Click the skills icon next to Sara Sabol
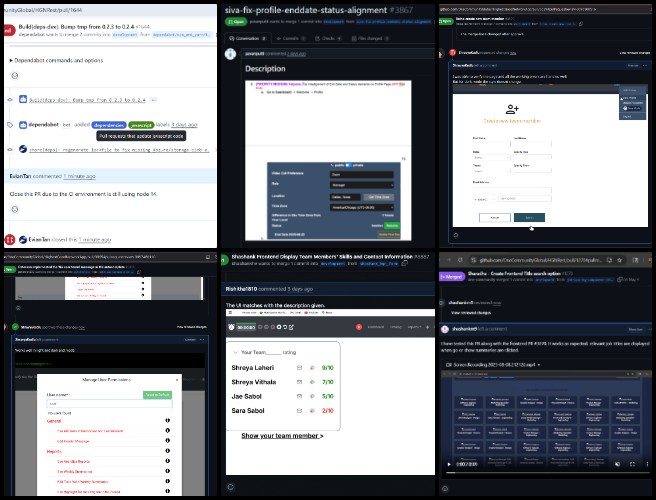The width and height of the screenshot is (656, 500). (312, 411)
